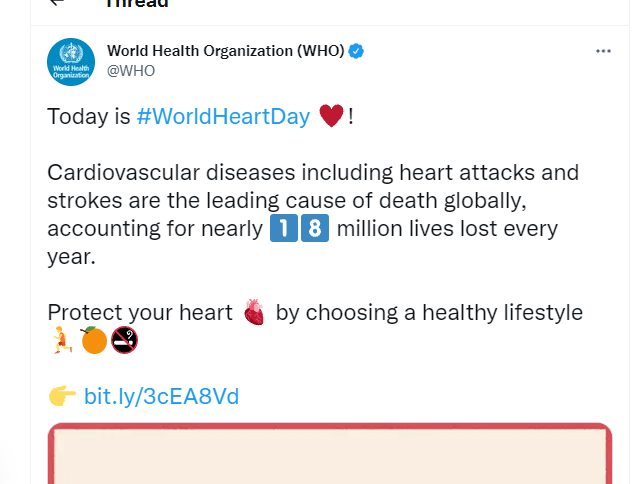This screenshot has width=633, height=484.
Task: Click the back arrow beside Thread
Action: (57, 2)
